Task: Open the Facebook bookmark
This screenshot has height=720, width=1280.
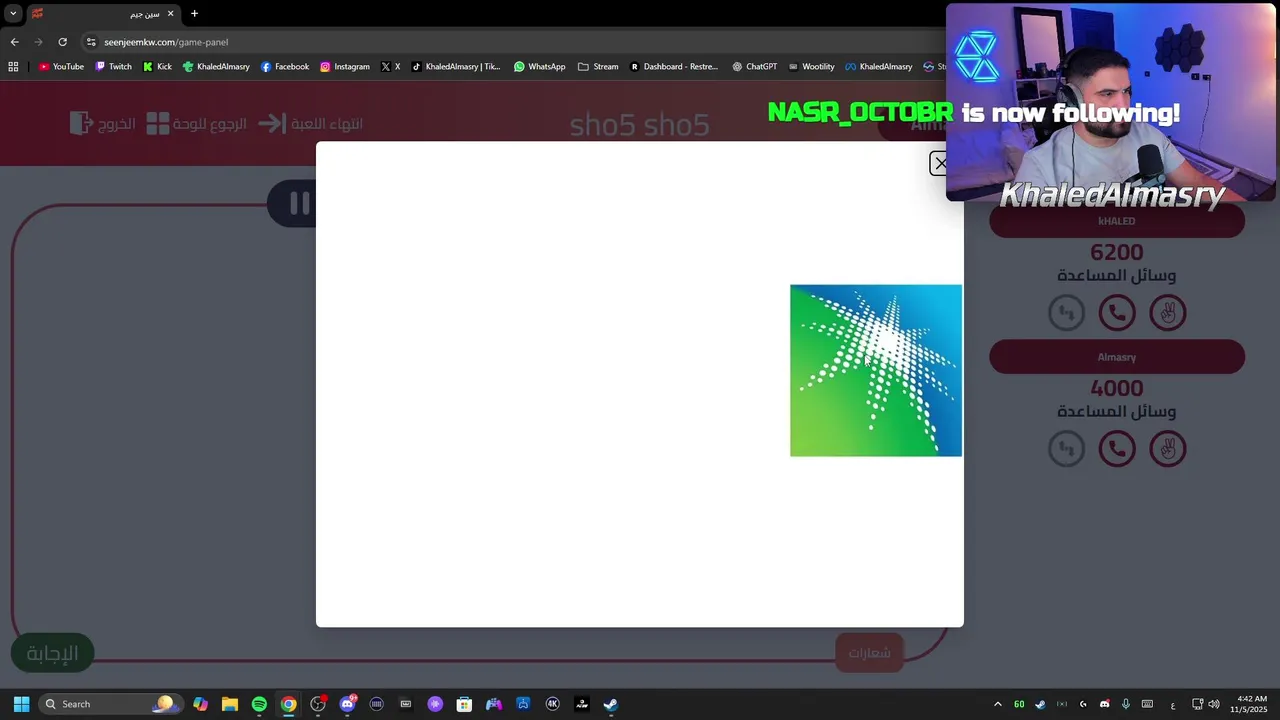Action: (x=285, y=67)
